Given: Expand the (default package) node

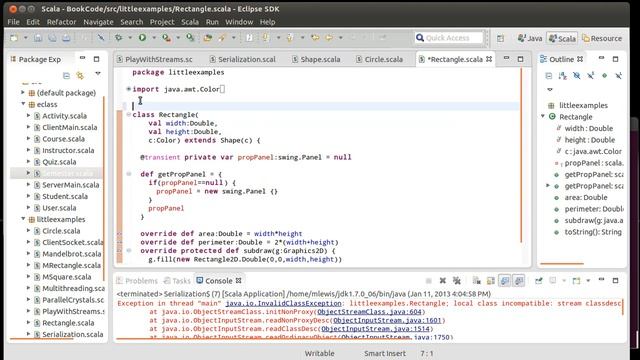Looking at the screenshot, I should click(23, 93).
